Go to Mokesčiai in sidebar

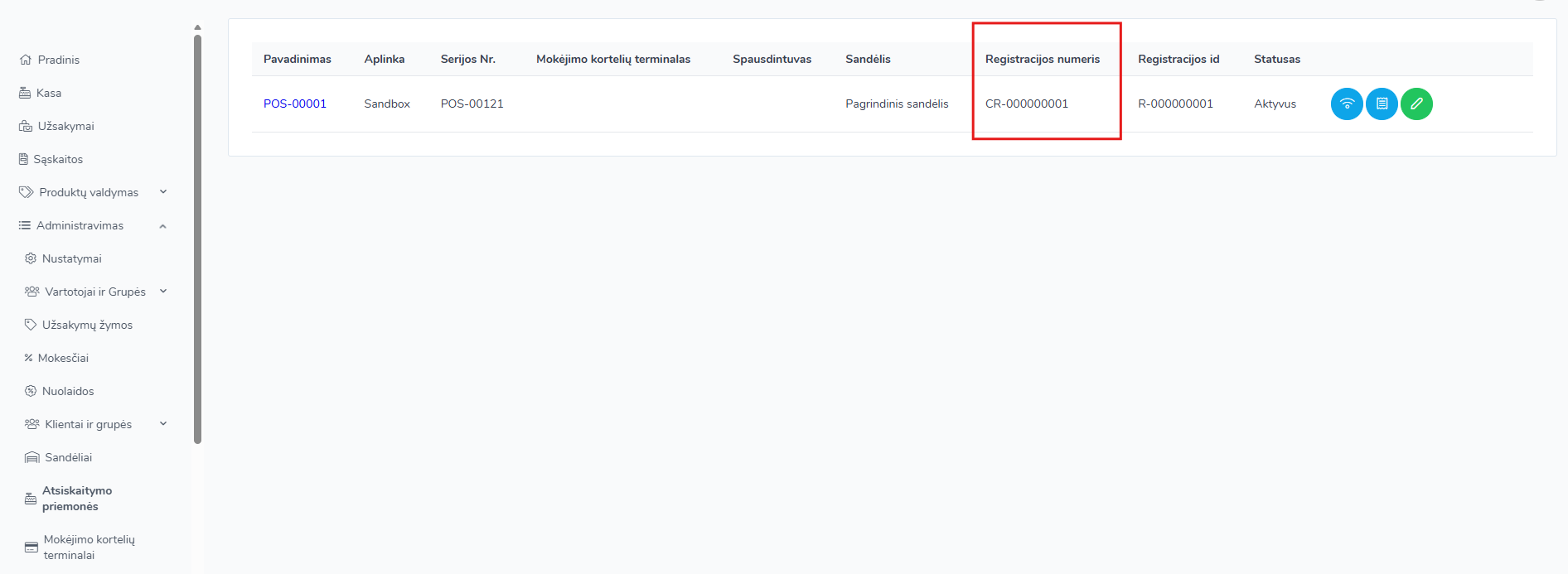coord(63,358)
